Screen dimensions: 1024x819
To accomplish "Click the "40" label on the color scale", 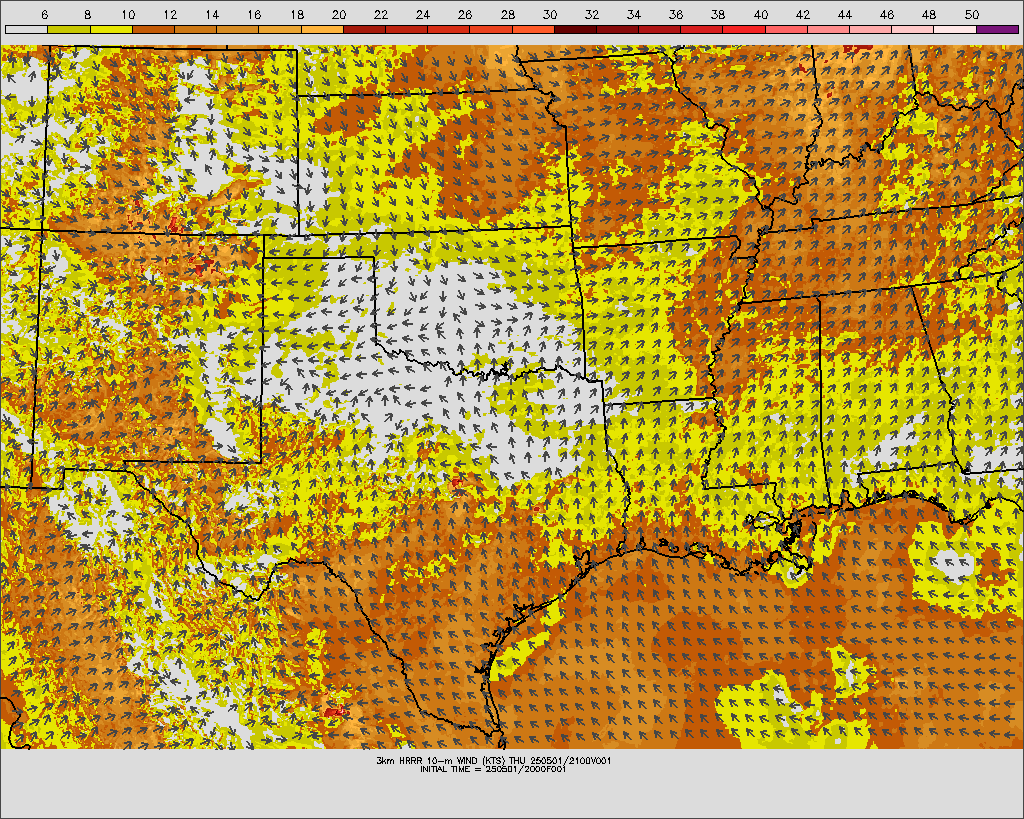I will pyautogui.click(x=760, y=14).
